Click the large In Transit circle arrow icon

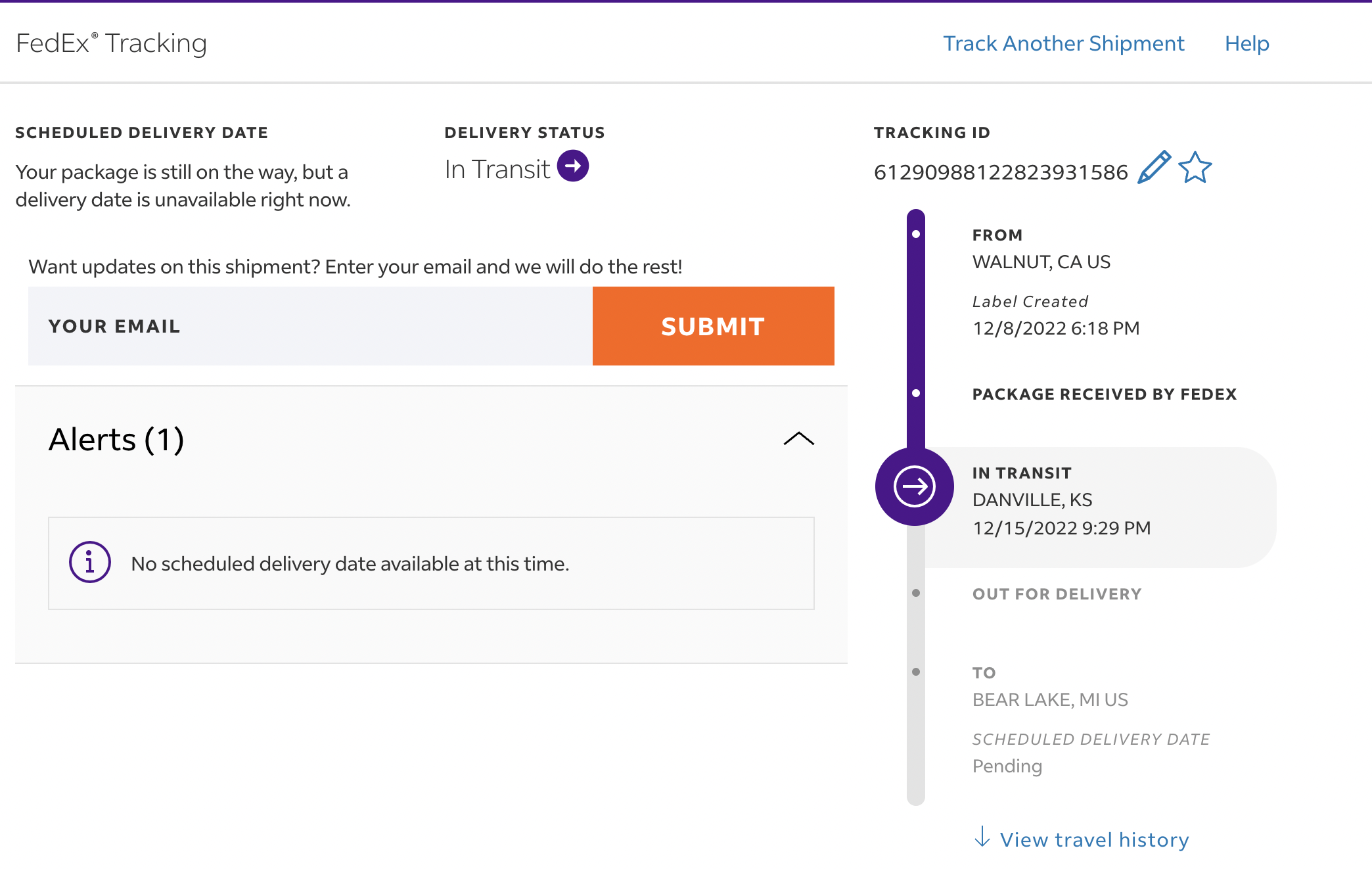coord(914,486)
